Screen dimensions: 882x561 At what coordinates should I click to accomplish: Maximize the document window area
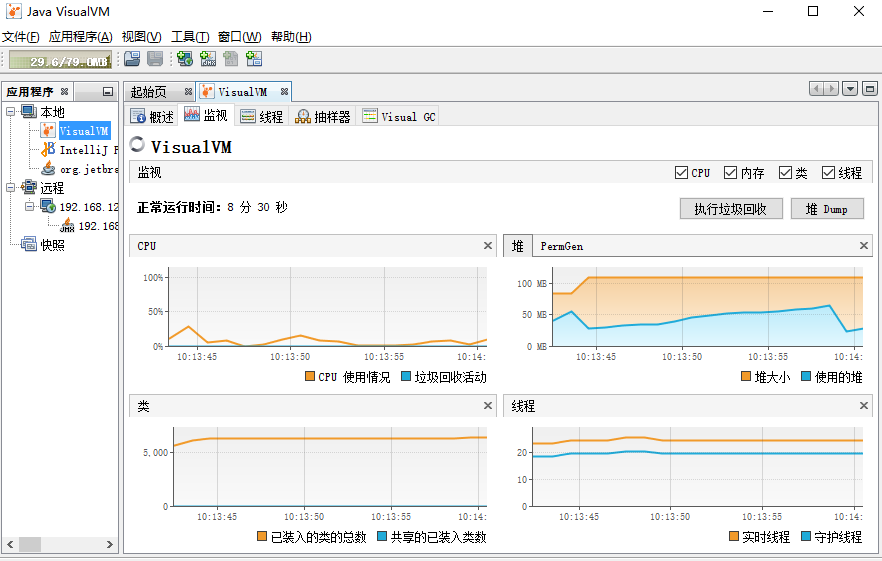pos(870,89)
